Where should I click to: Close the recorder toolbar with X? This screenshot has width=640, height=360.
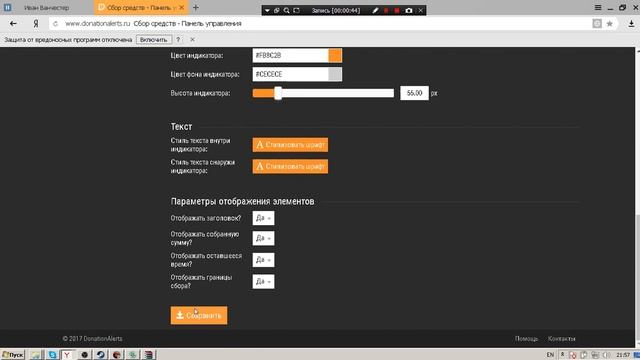tap(420, 10)
